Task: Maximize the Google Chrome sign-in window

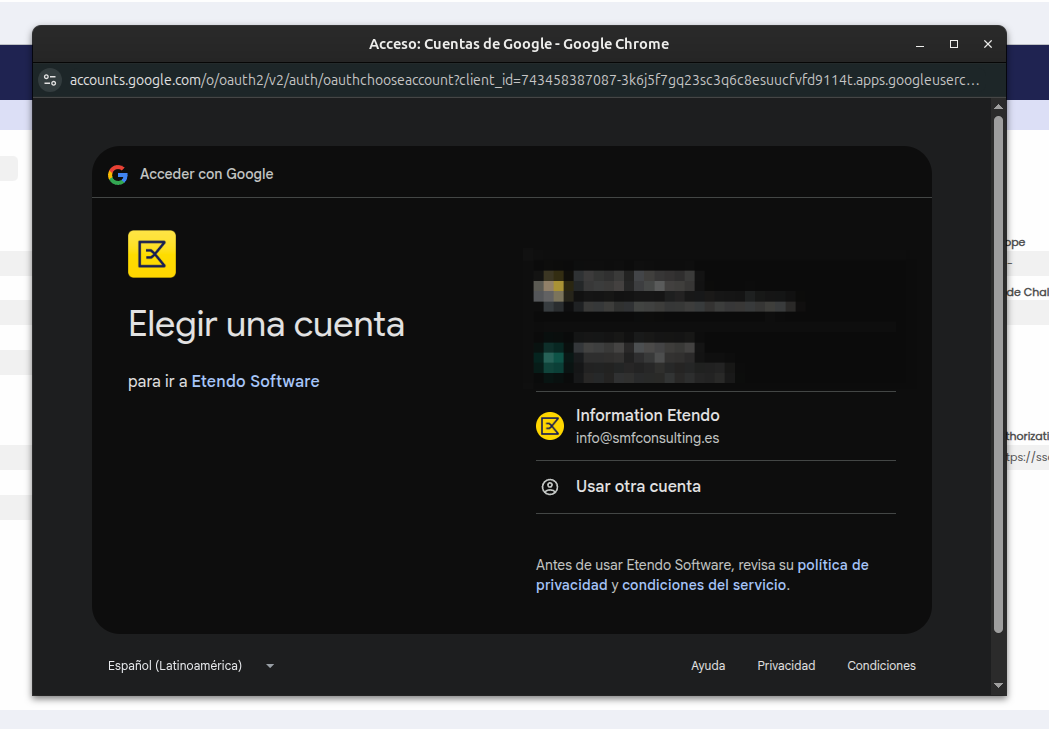Action: click(x=954, y=44)
